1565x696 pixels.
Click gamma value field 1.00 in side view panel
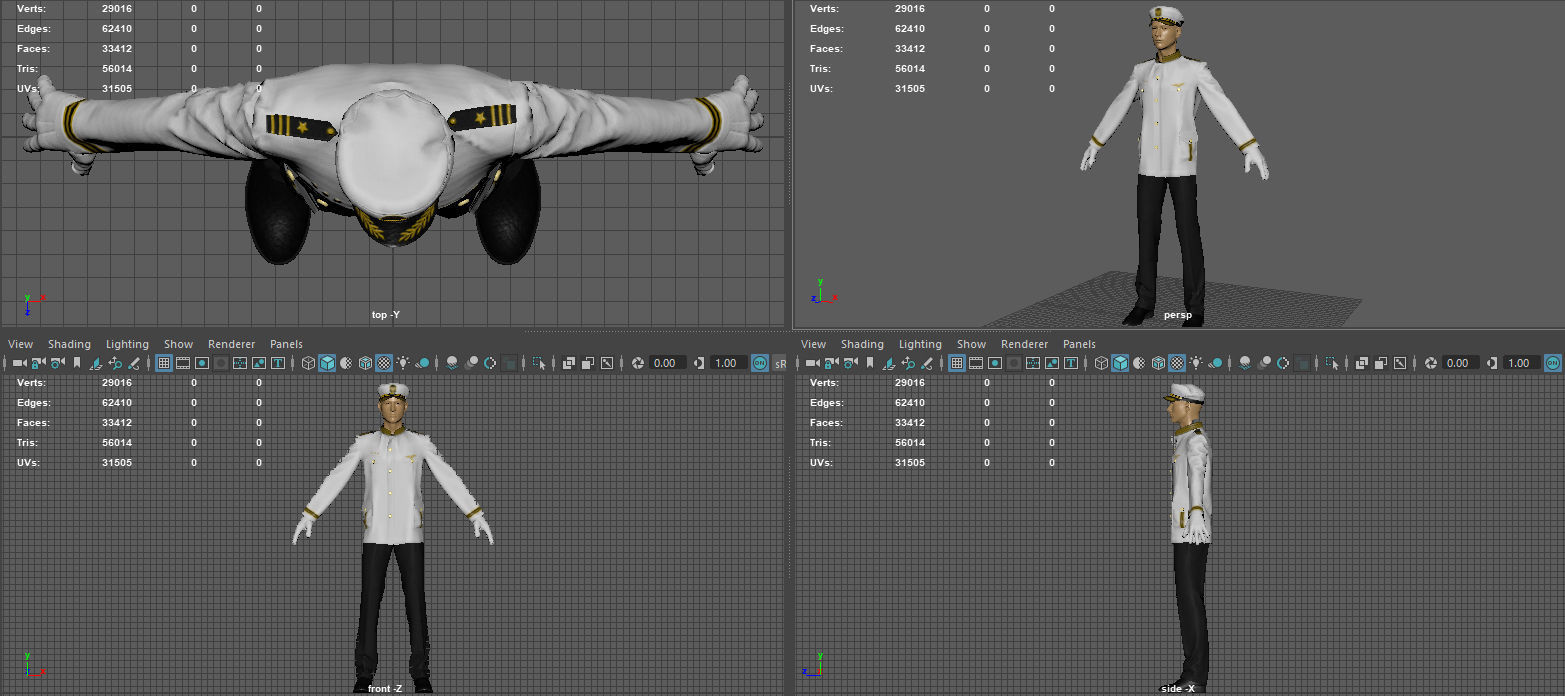click(1521, 363)
